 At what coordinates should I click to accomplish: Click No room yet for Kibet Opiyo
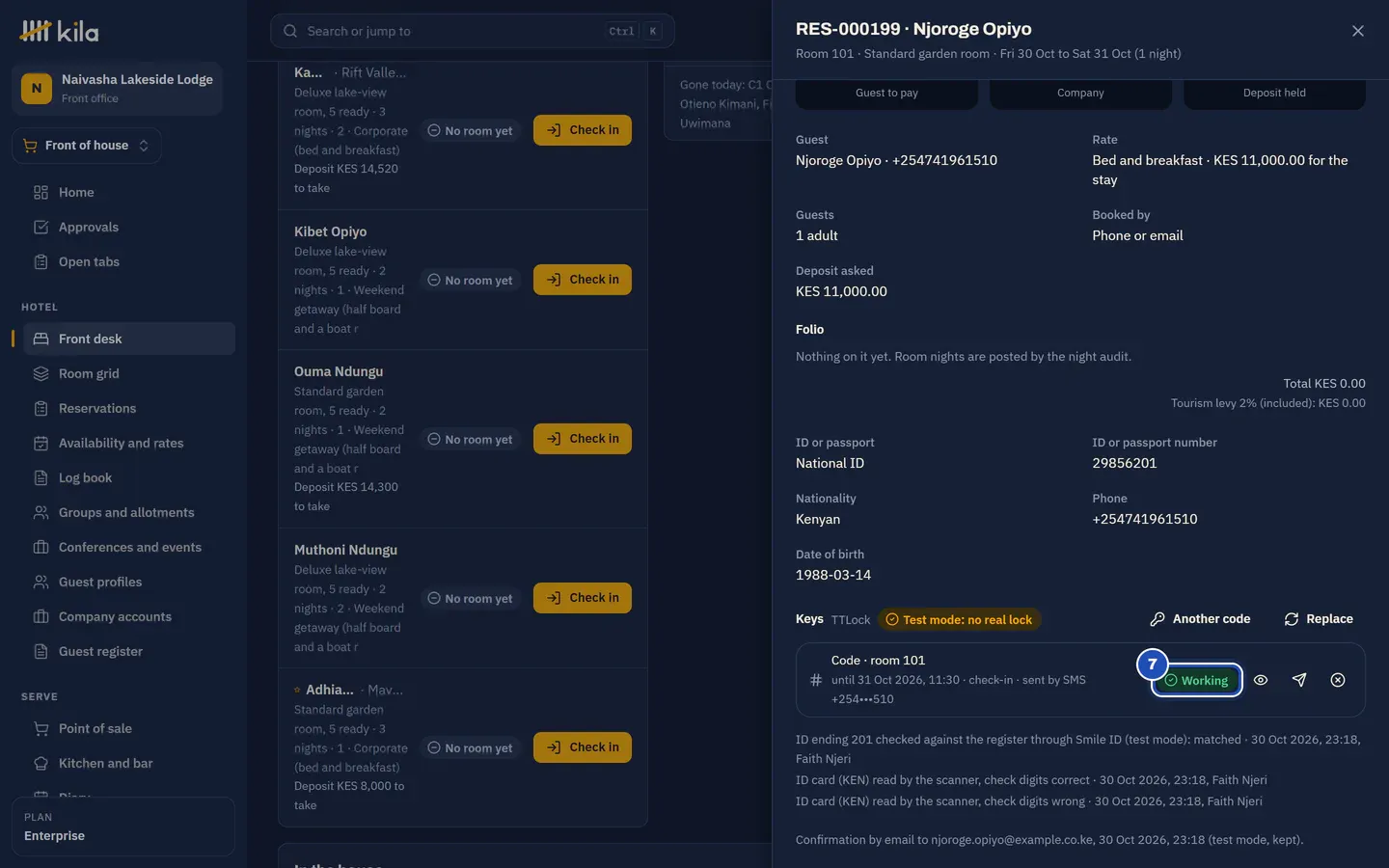coord(471,280)
